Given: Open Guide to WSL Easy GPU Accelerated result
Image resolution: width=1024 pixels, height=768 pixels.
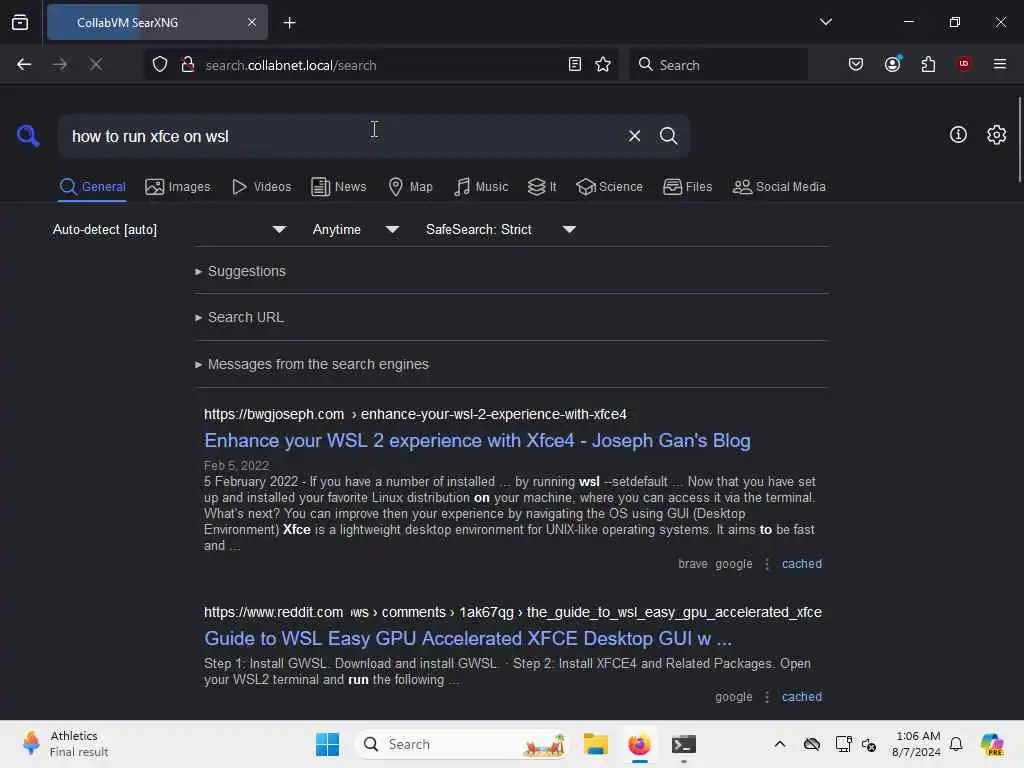Looking at the screenshot, I should pos(468,639).
